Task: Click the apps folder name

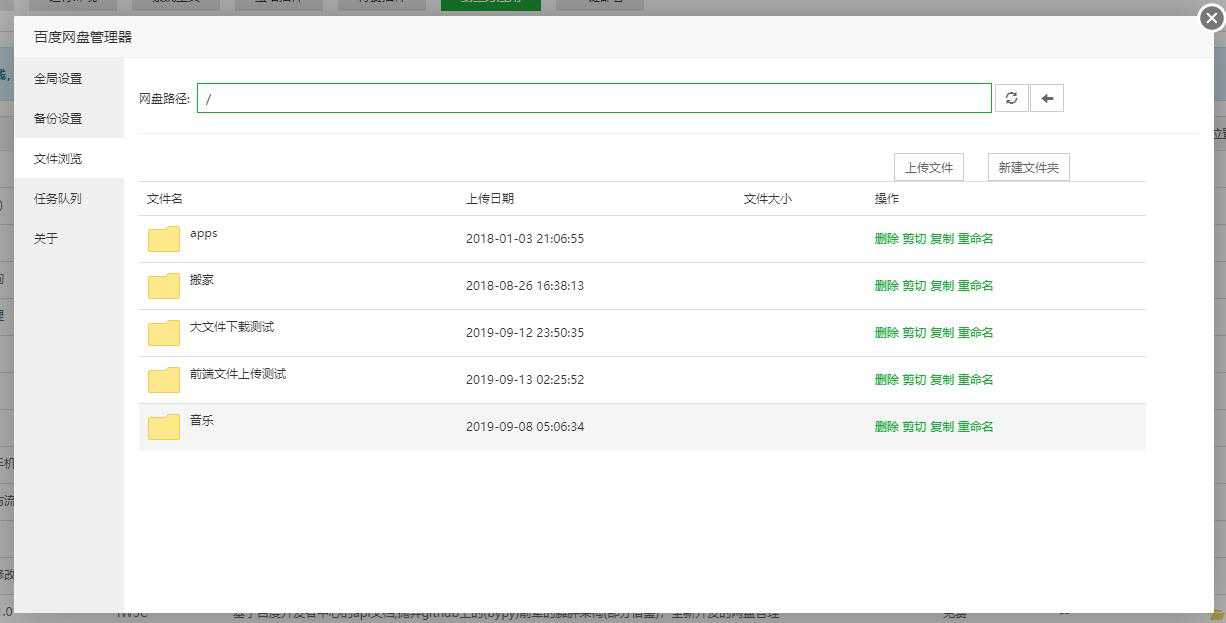Action: (x=203, y=233)
